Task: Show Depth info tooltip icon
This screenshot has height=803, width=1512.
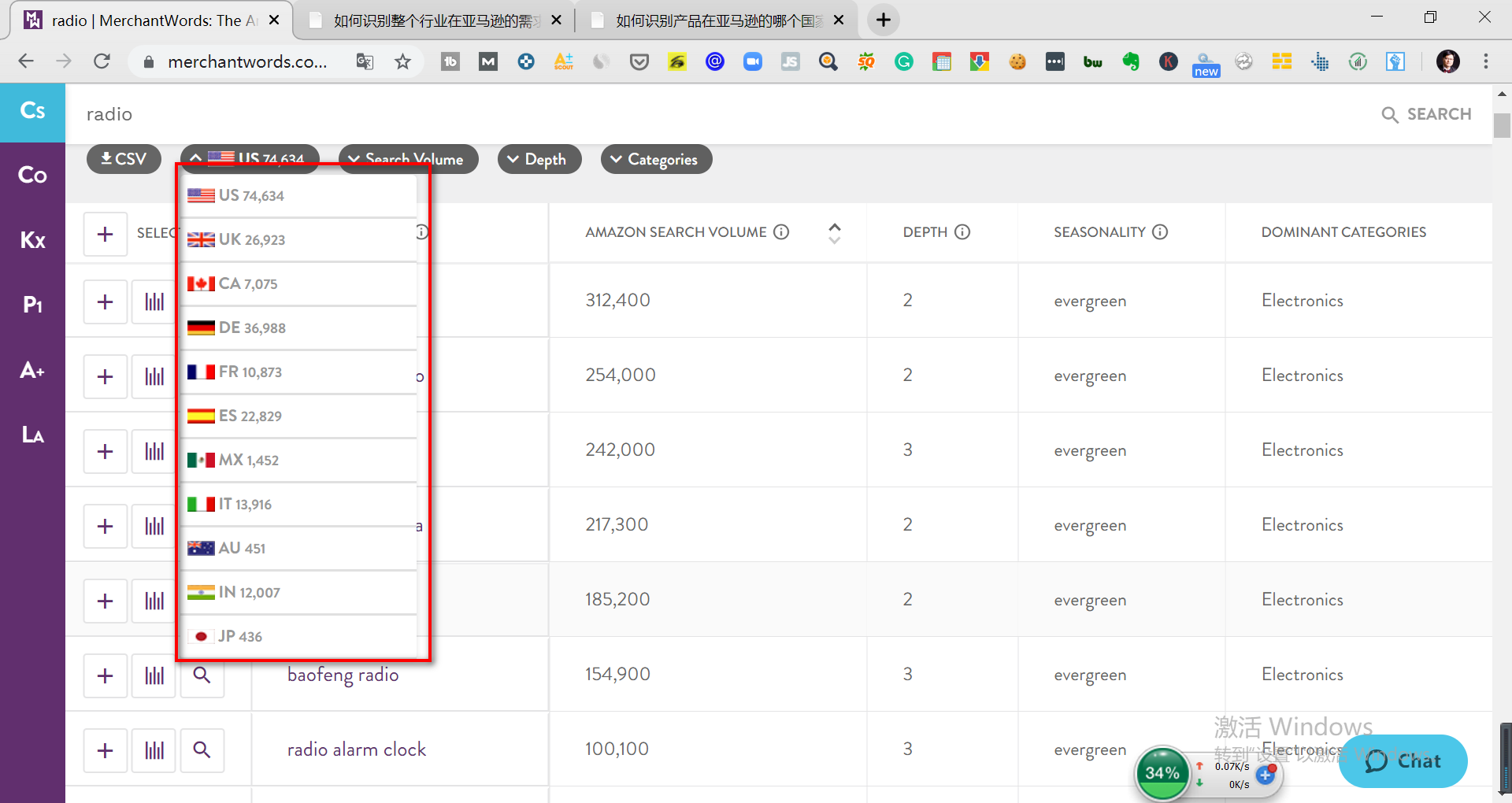Action: point(962,231)
